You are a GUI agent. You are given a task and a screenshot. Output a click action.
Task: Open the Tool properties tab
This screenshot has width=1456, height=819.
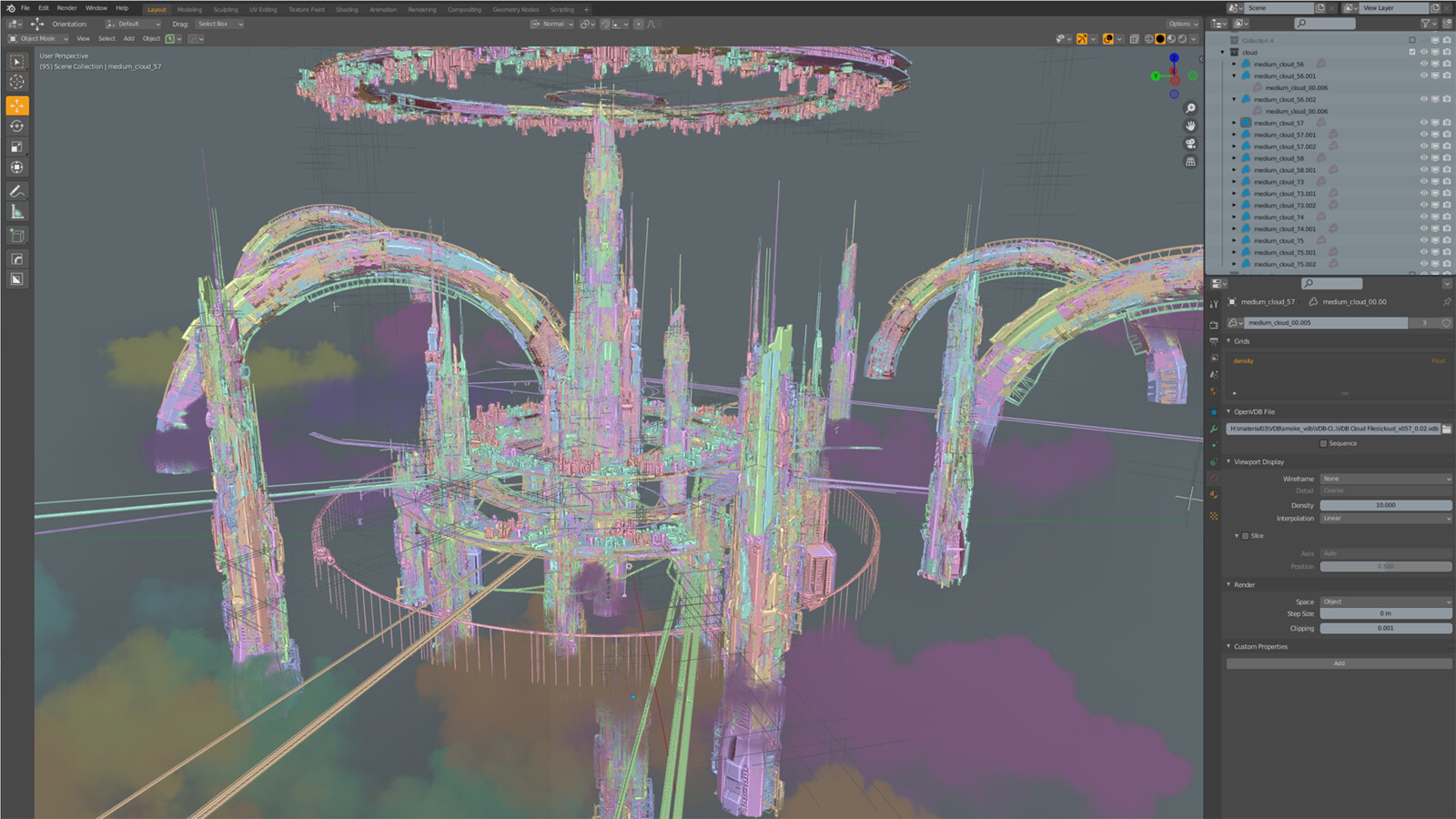coord(1214,304)
